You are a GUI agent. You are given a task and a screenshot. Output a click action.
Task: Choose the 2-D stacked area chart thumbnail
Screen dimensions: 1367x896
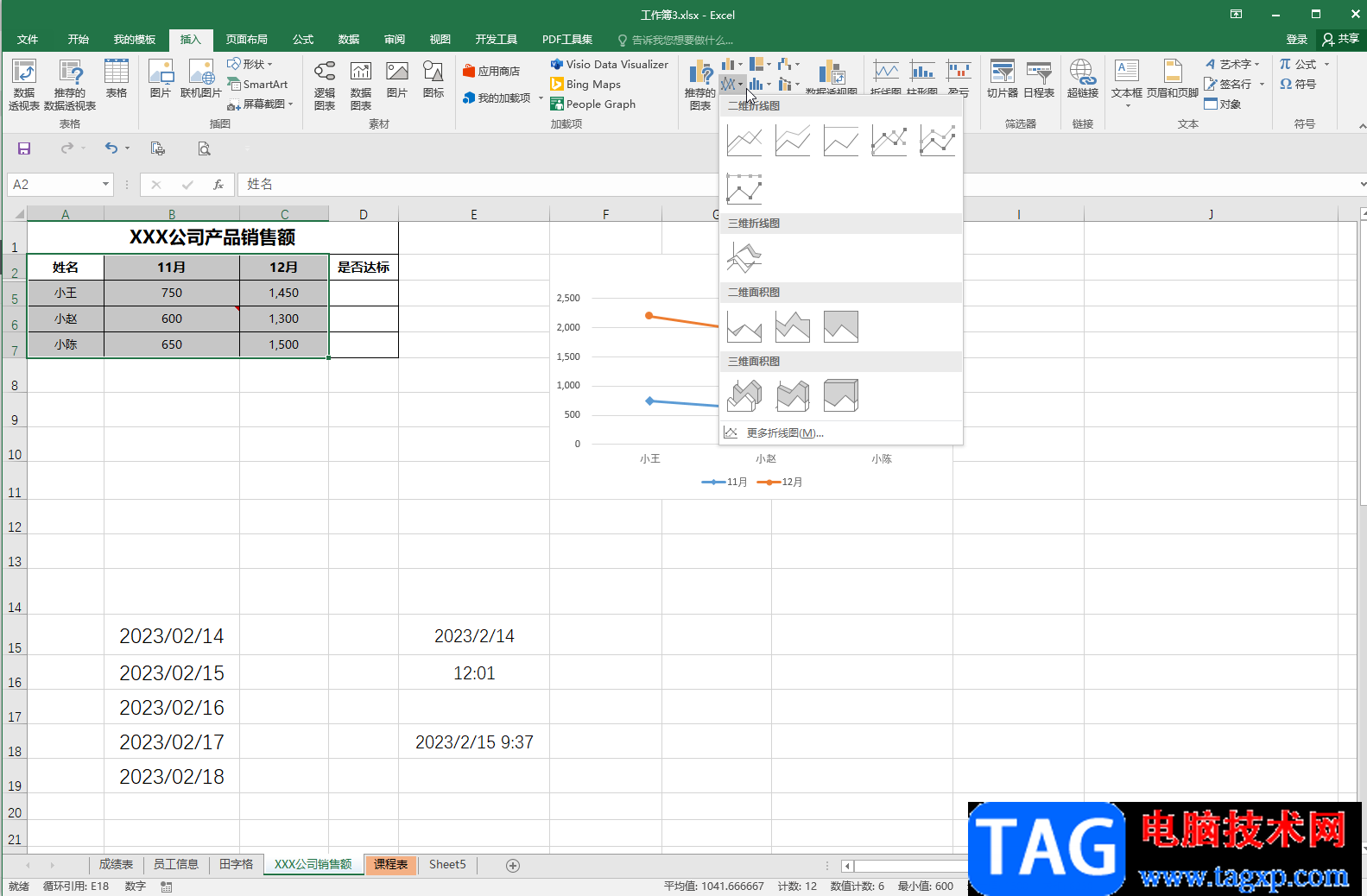pyautogui.click(x=793, y=326)
